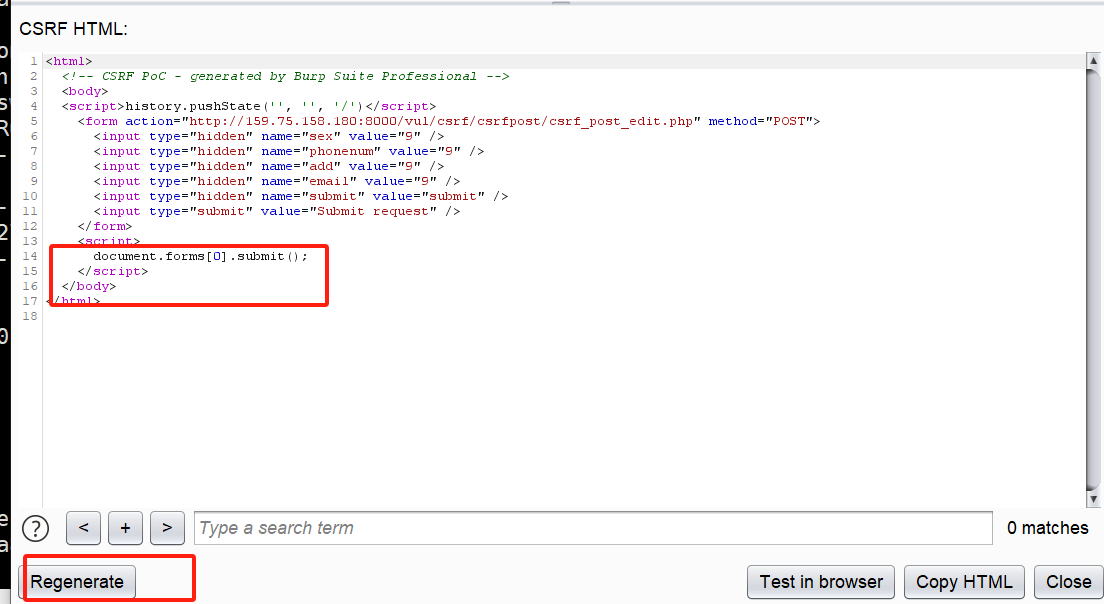Viewport: 1104px width, 604px height.
Task: Click the plus search options button
Action: [x=125, y=528]
